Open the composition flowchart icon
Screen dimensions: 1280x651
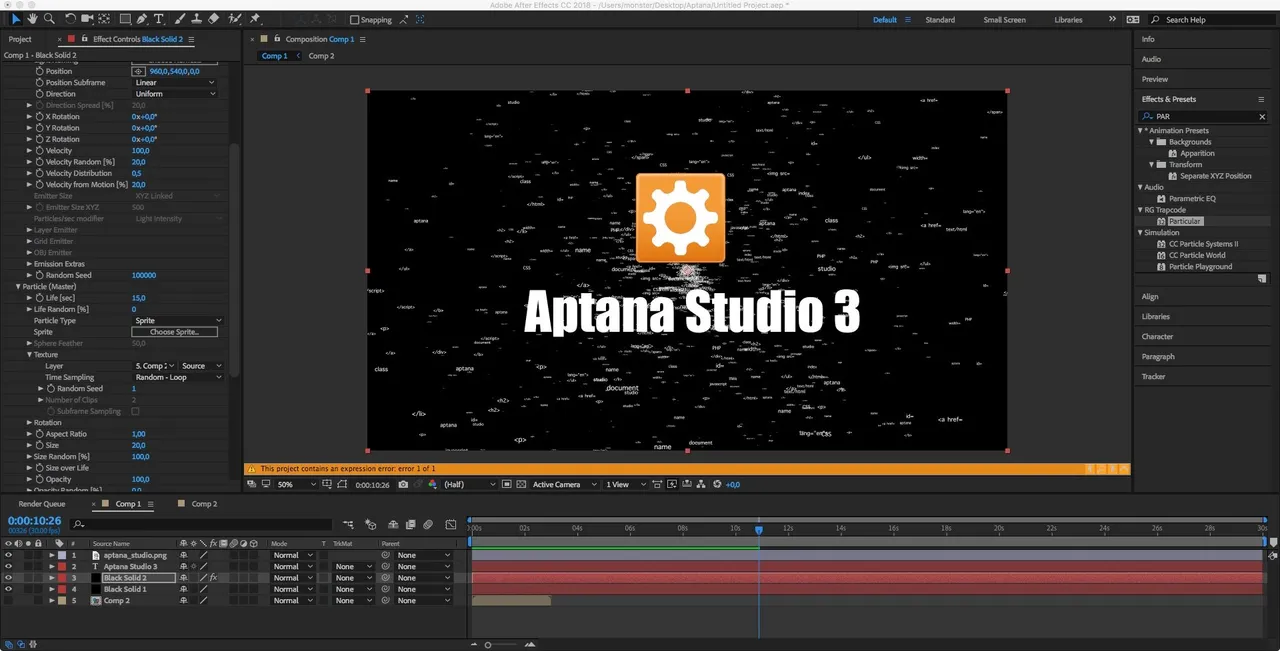[x=701, y=484]
